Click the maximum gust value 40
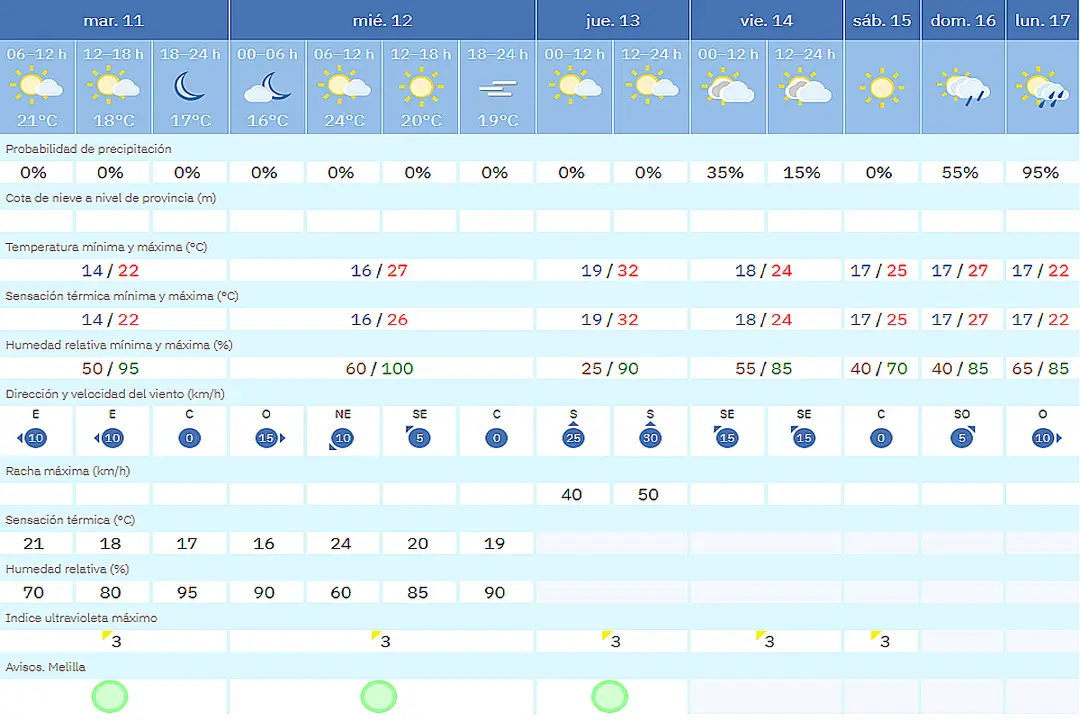 pos(572,494)
